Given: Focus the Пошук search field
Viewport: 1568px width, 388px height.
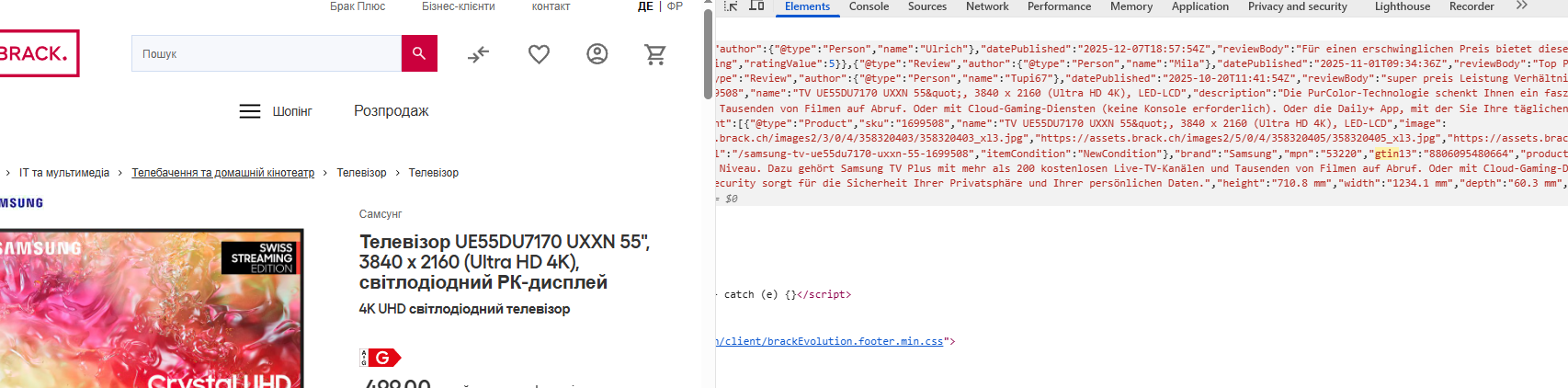Looking at the screenshot, I should [x=267, y=53].
